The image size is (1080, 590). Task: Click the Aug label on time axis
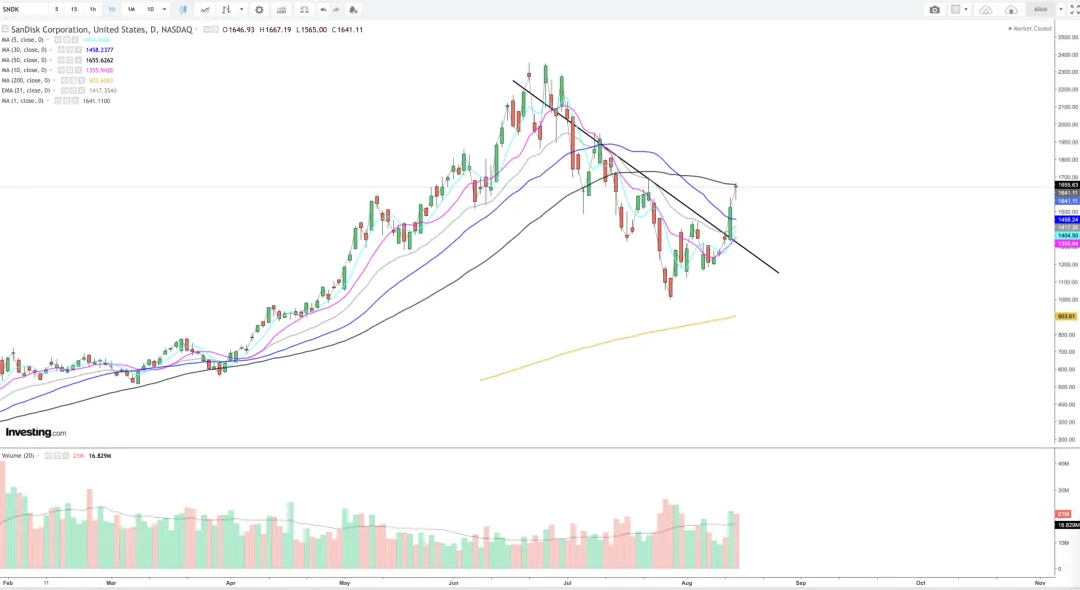686,583
